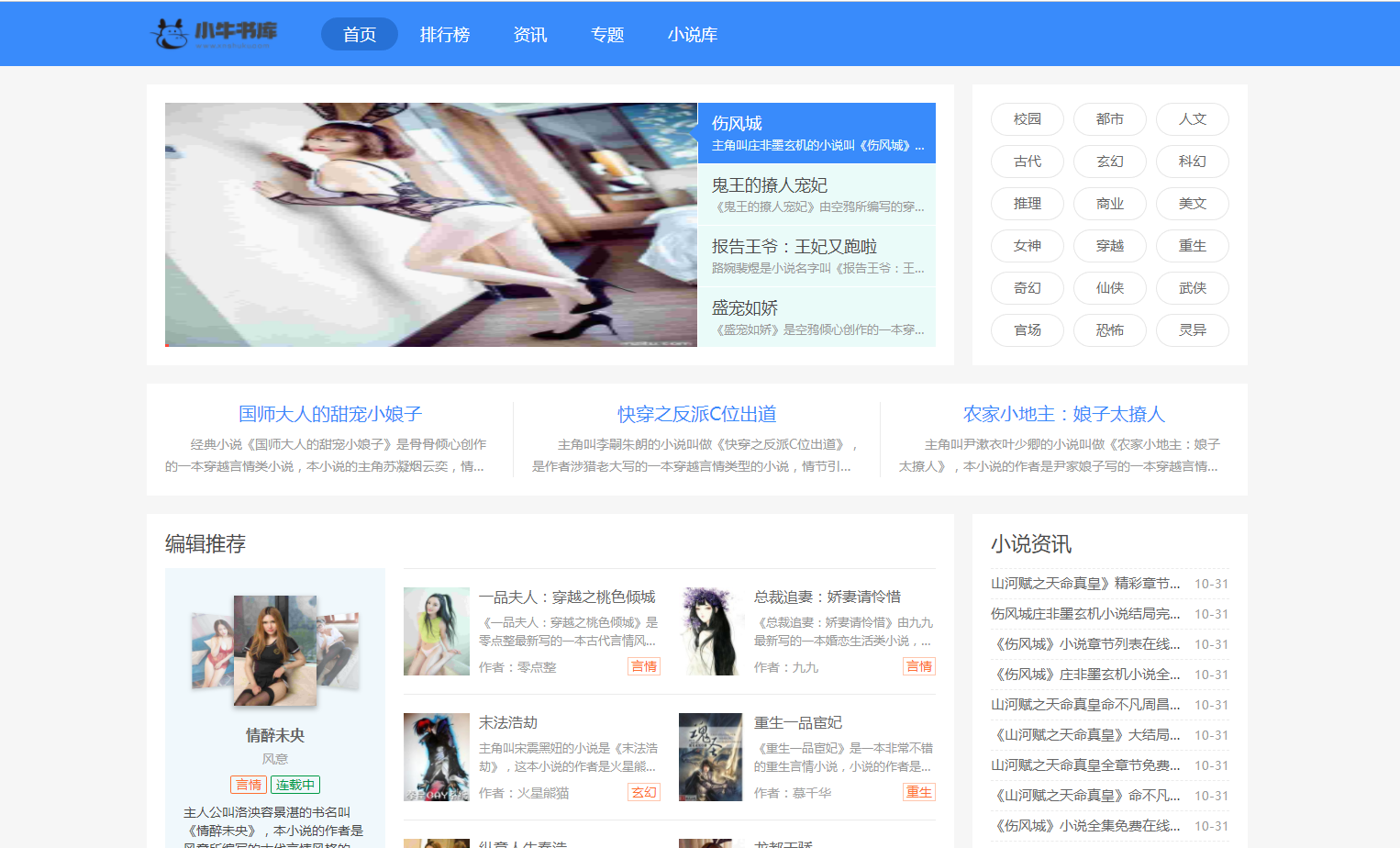Open the 小说库 section from the navbar
This screenshot has height=848, width=1400.
(693, 34)
